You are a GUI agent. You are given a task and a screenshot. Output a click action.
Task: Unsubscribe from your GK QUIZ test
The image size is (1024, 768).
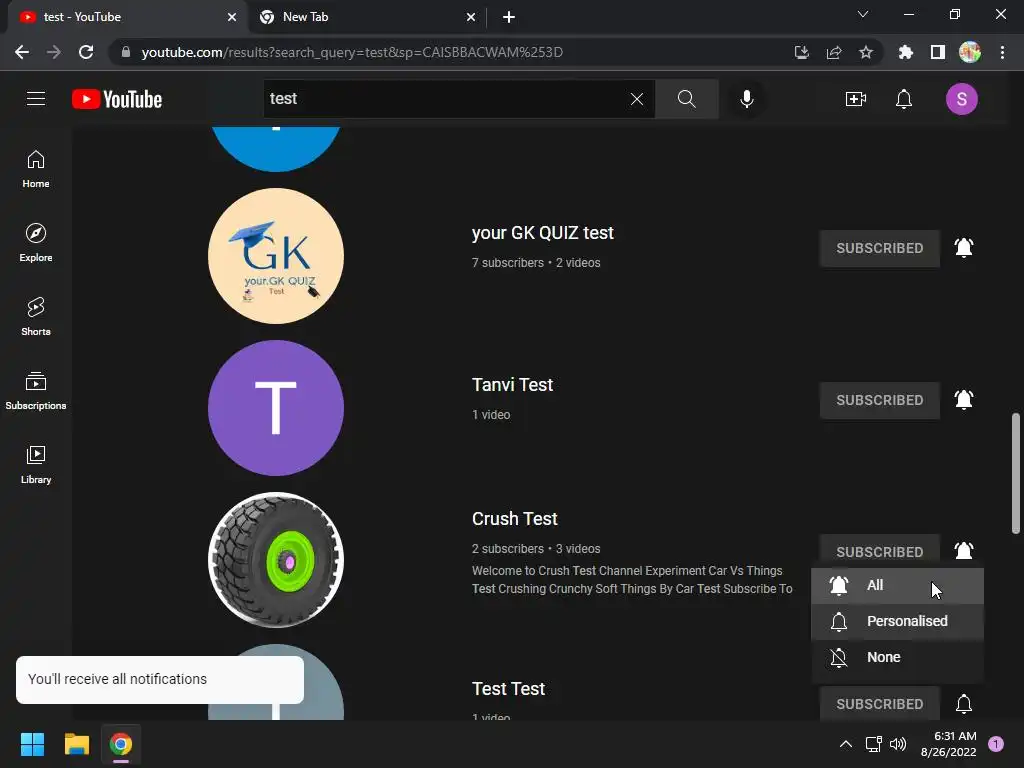pos(880,248)
